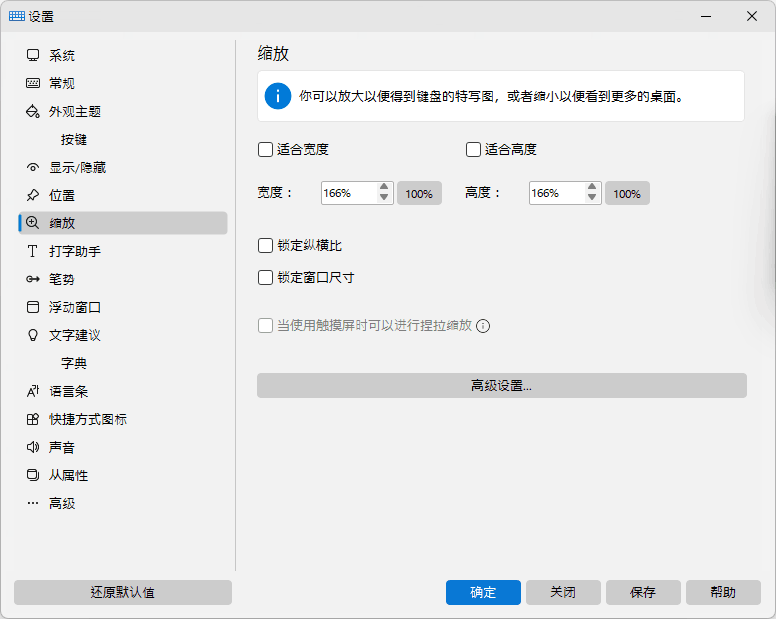776x619 pixels.
Task: Open 快捷方式图标 settings
Action: click(x=123, y=419)
